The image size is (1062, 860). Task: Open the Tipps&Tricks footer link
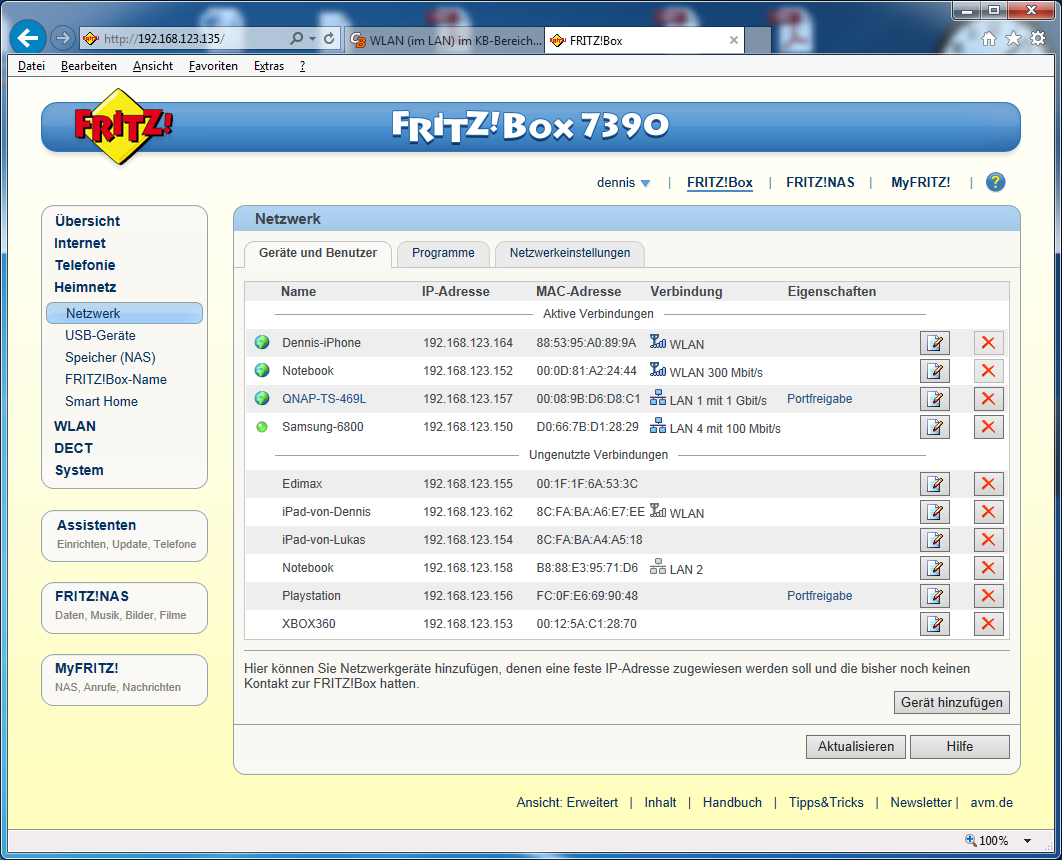(826, 802)
